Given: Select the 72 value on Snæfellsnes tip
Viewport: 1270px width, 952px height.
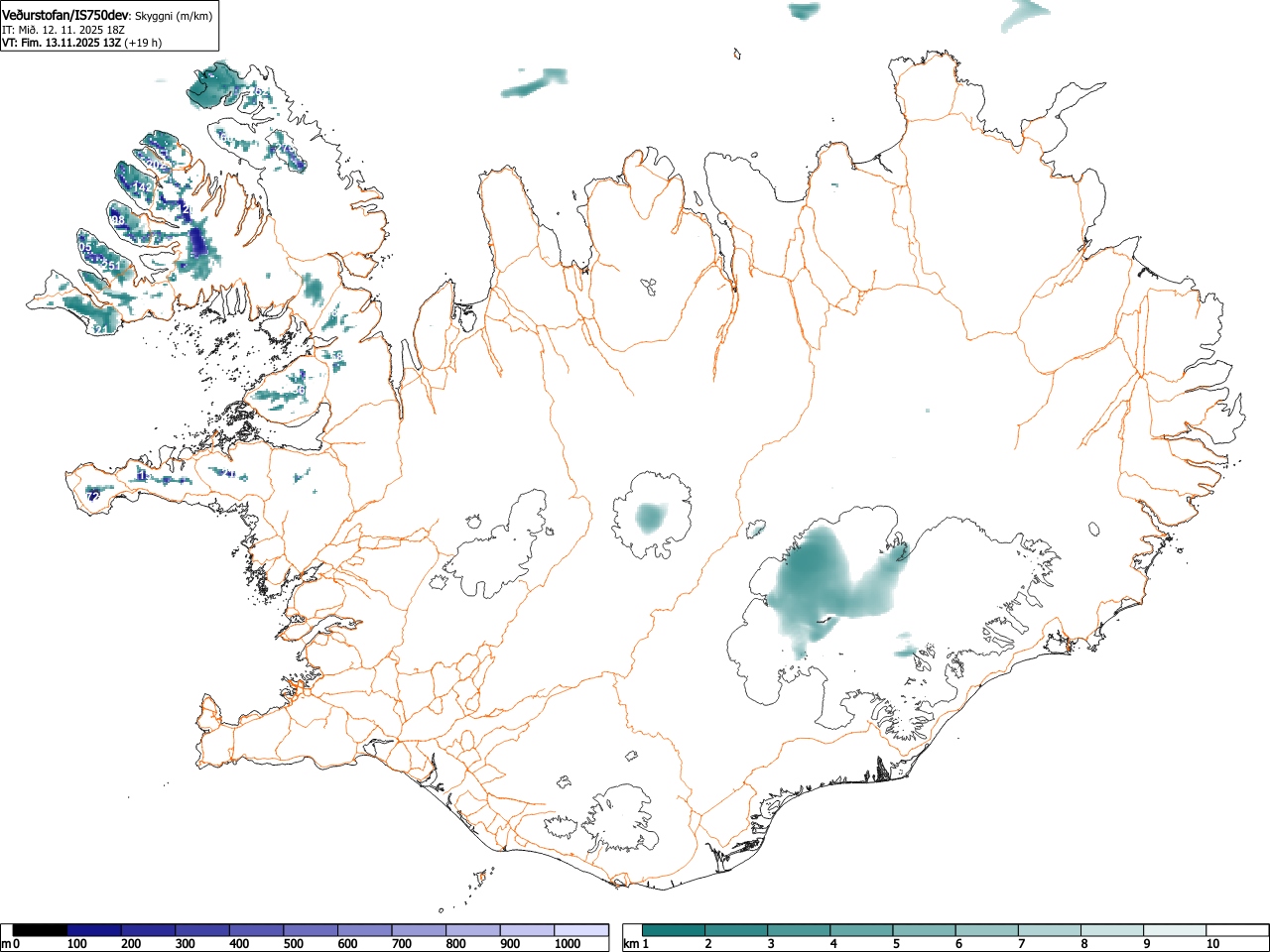Looking at the screenshot, I should (91, 496).
